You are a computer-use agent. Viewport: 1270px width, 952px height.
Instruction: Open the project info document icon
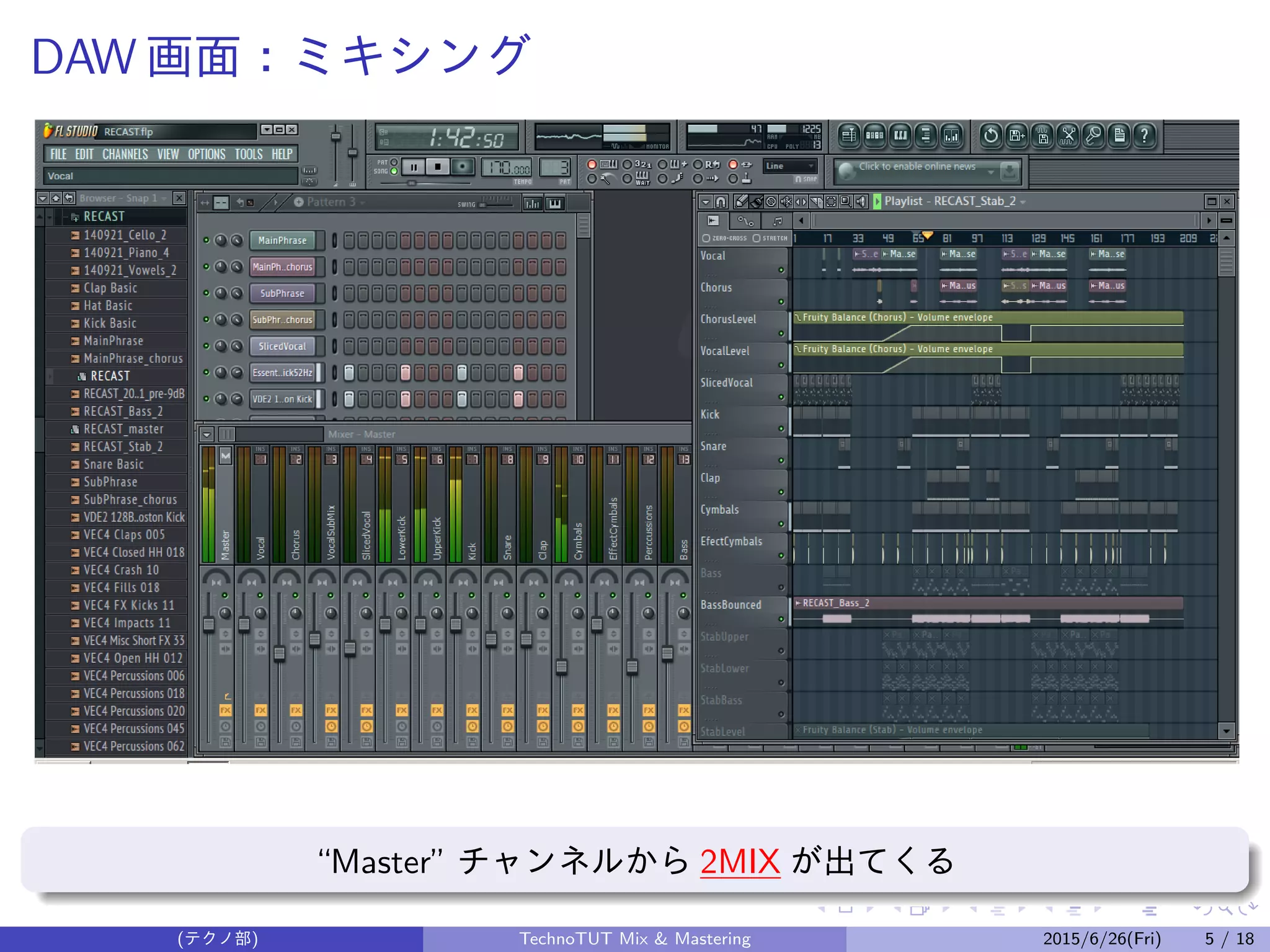[x=1119, y=135]
